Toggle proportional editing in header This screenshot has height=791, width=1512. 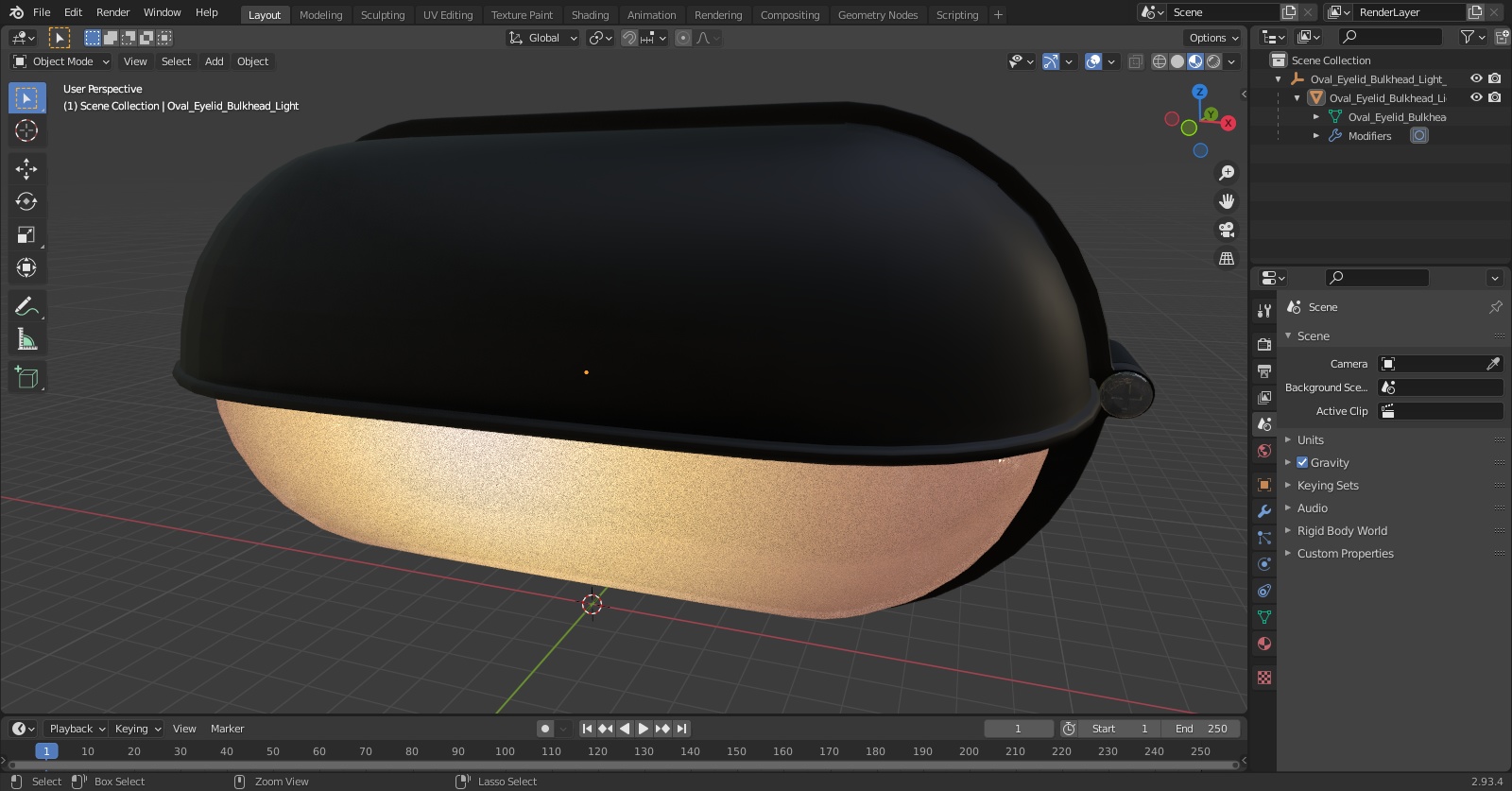tap(683, 38)
